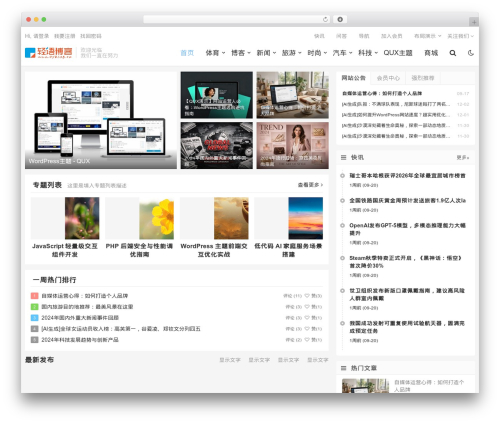
Task: Click the browser download circle icon
Action: 340,20
